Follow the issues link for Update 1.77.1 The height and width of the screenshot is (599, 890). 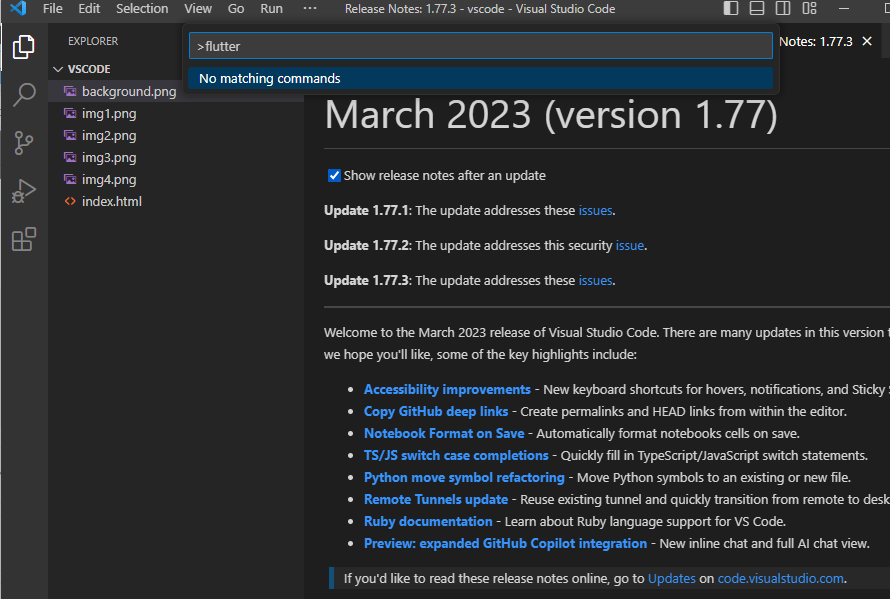tap(595, 210)
